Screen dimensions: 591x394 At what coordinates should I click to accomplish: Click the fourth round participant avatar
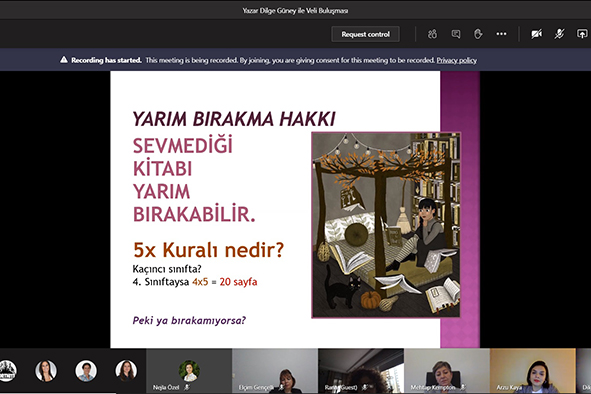coord(126,371)
